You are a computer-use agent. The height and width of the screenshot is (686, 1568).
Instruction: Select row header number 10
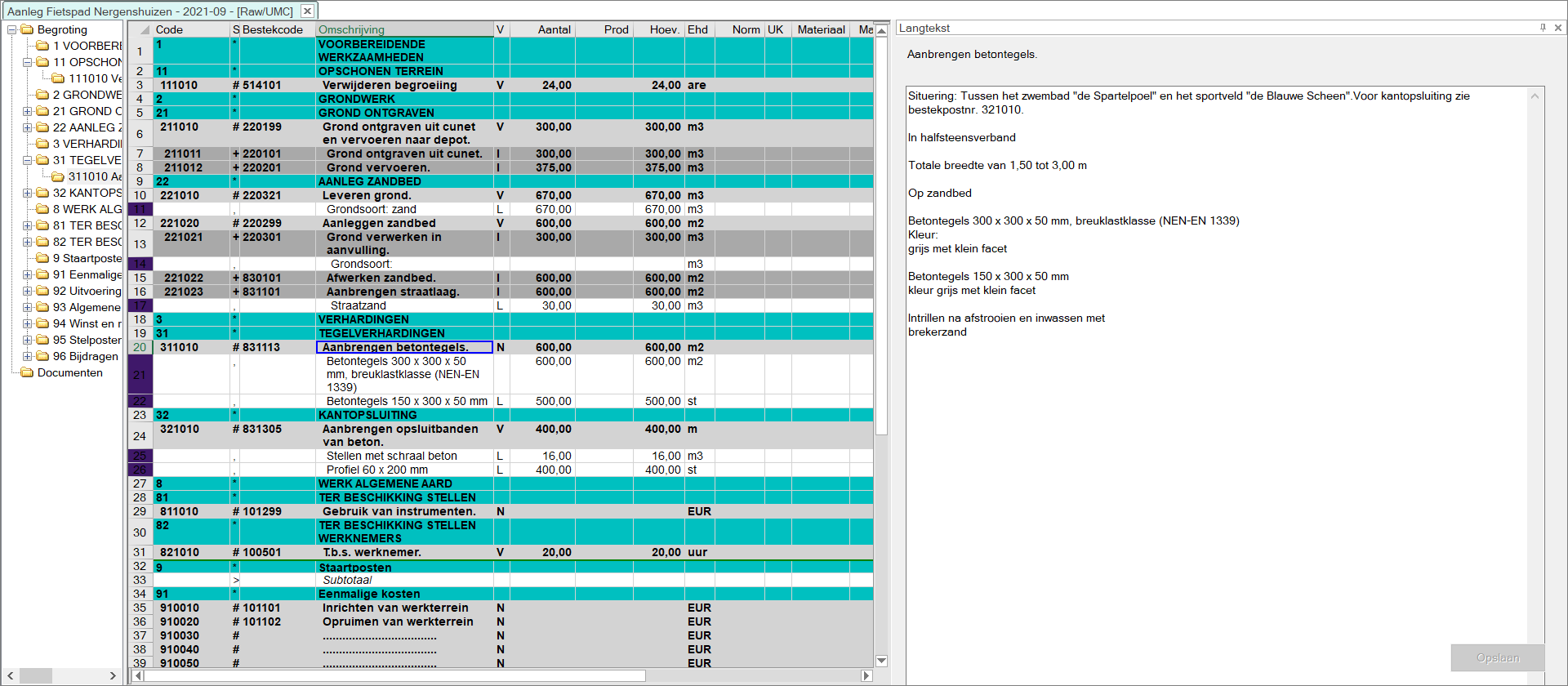[140, 195]
